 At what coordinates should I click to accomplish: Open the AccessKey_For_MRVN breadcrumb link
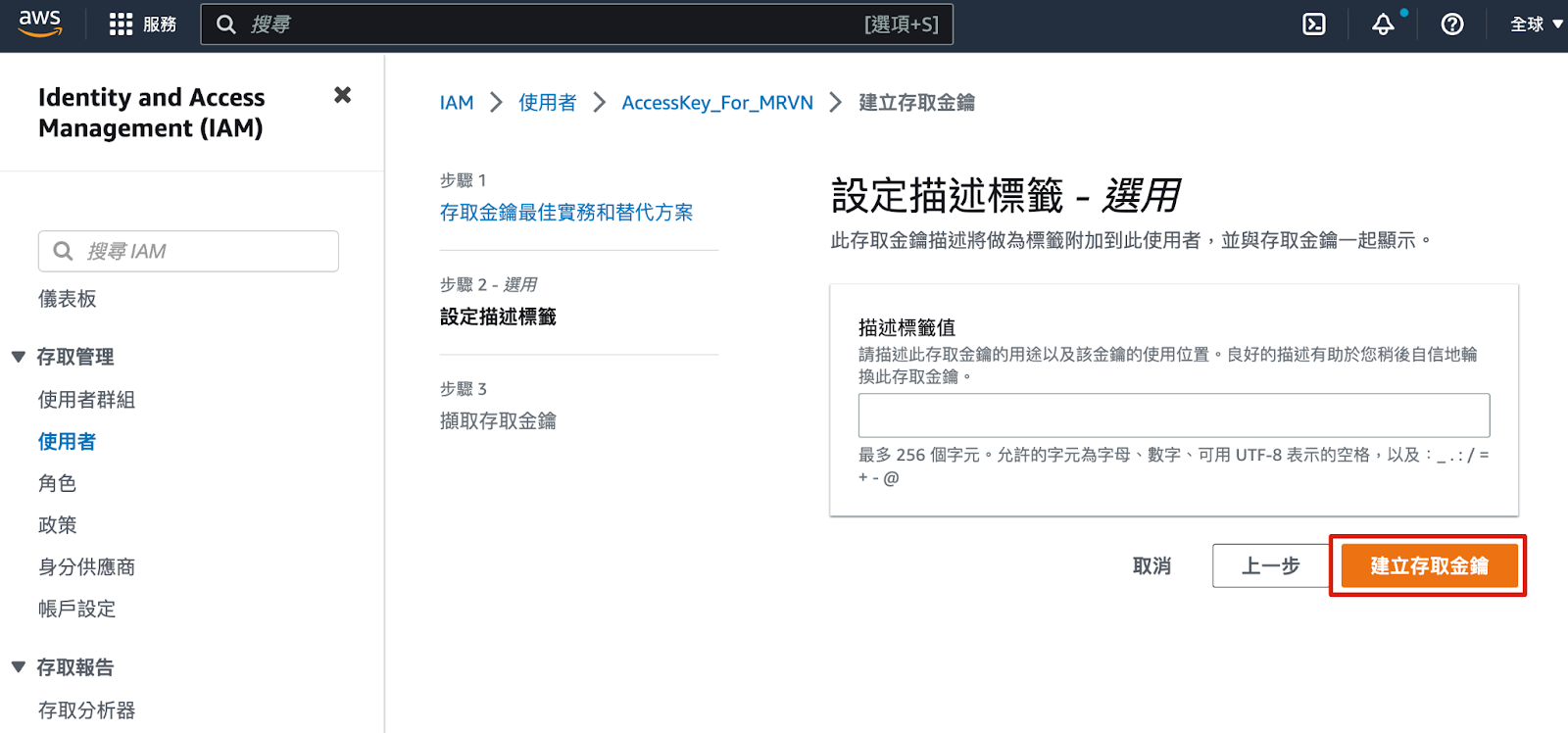[x=716, y=103]
